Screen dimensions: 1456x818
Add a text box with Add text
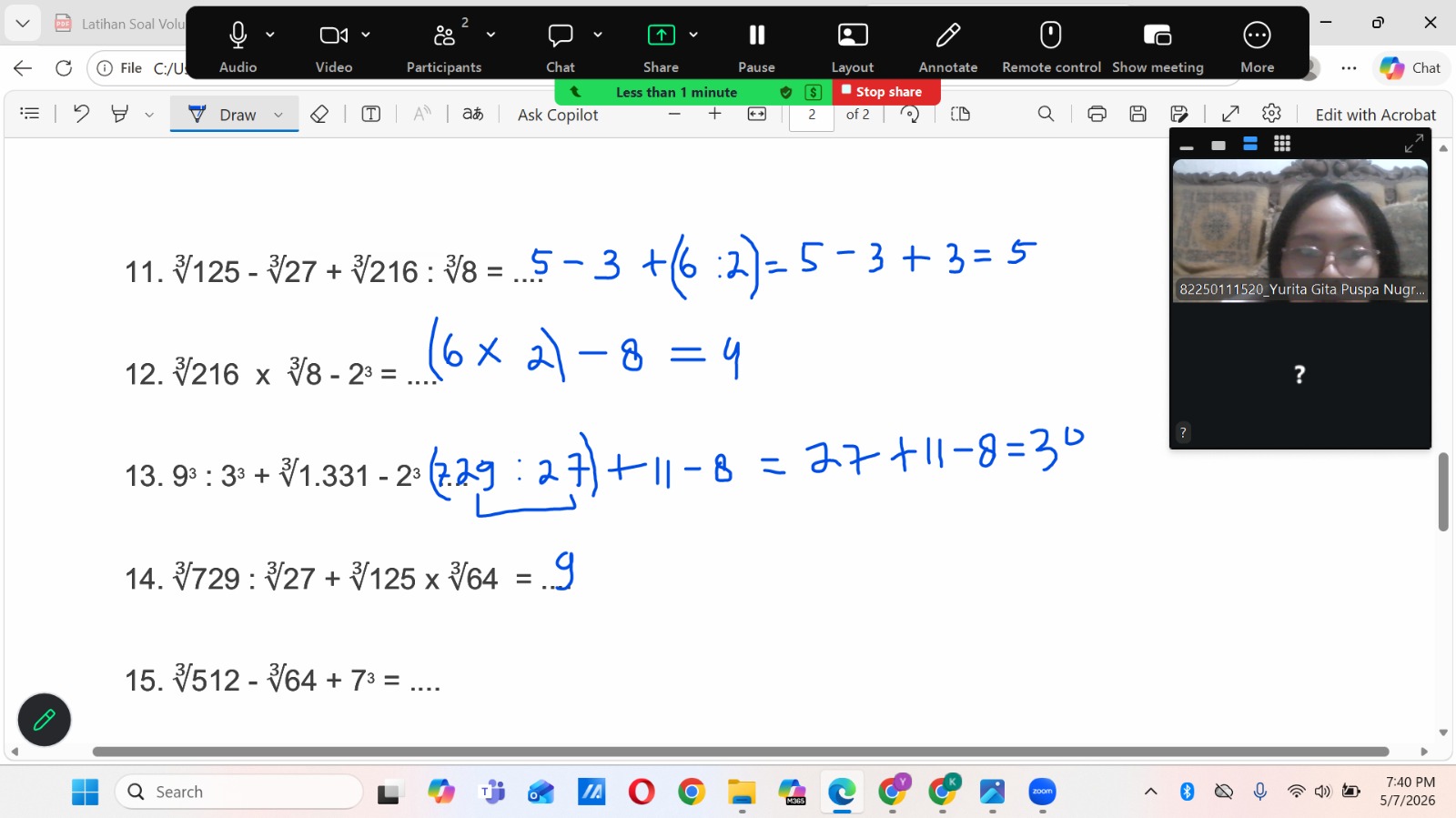click(371, 114)
